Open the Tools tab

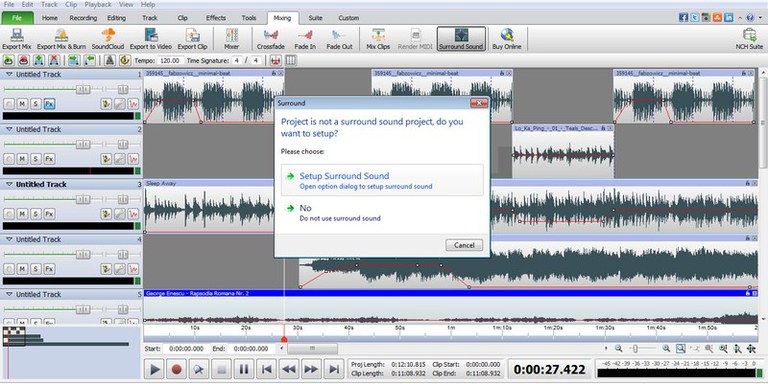coord(249,18)
